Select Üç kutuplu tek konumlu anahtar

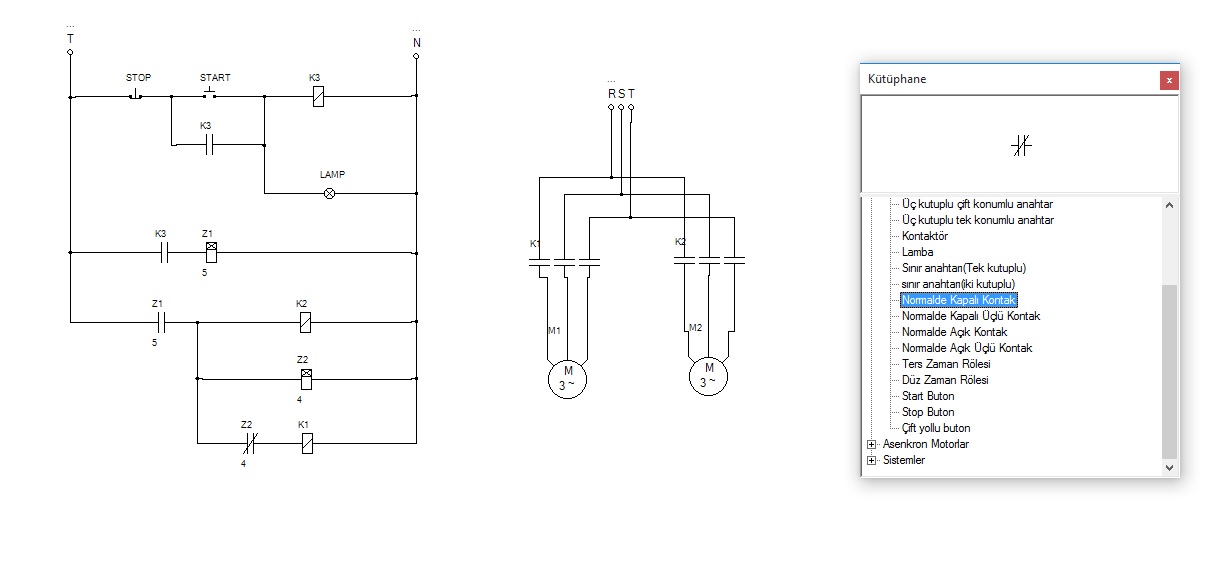(x=977, y=220)
